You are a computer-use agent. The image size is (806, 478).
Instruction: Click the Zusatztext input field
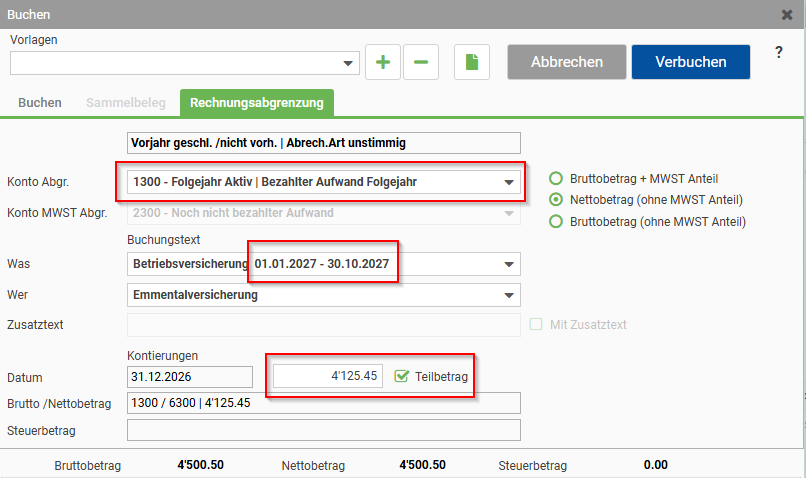(x=324, y=325)
